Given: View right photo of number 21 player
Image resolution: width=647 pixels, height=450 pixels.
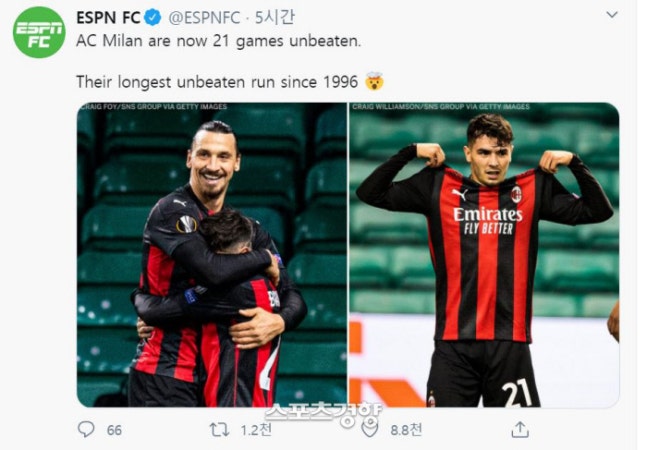Looking at the screenshot, I should point(484,254).
